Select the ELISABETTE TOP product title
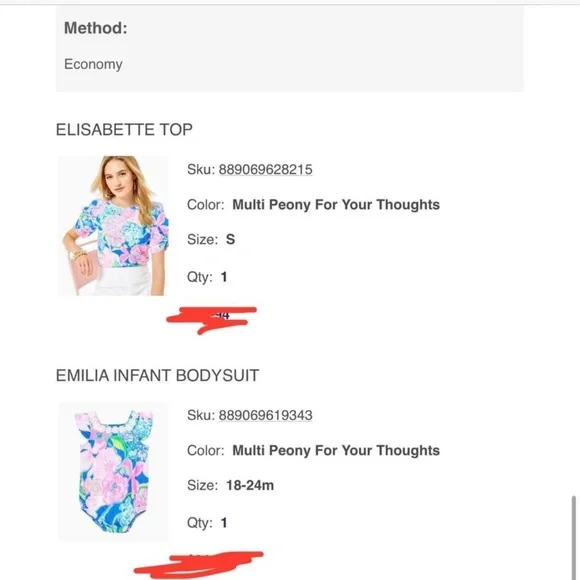This screenshot has width=580, height=580. click(x=124, y=129)
